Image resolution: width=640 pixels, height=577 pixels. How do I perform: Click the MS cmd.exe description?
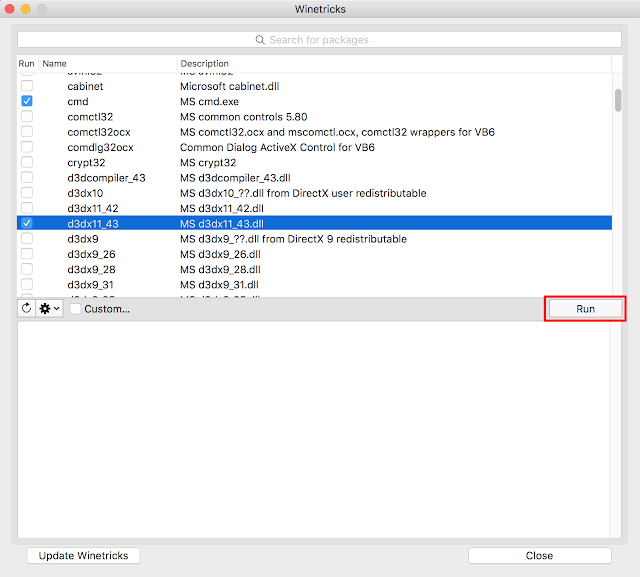(x=210, y=102)
